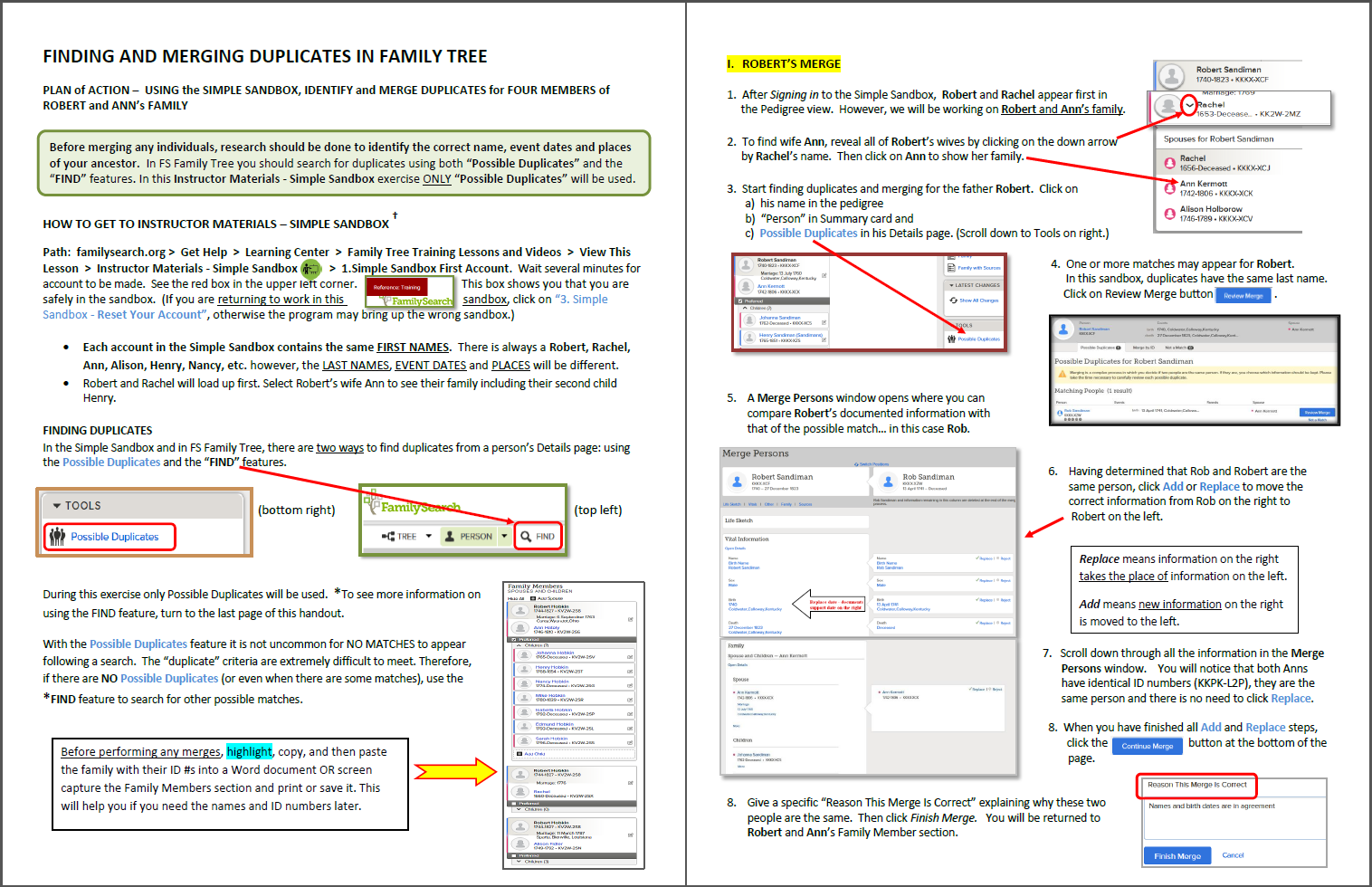Collapse the TOOLS section triangle
This screenshot has width=1372, height=887.
click(x=57, y=506)
